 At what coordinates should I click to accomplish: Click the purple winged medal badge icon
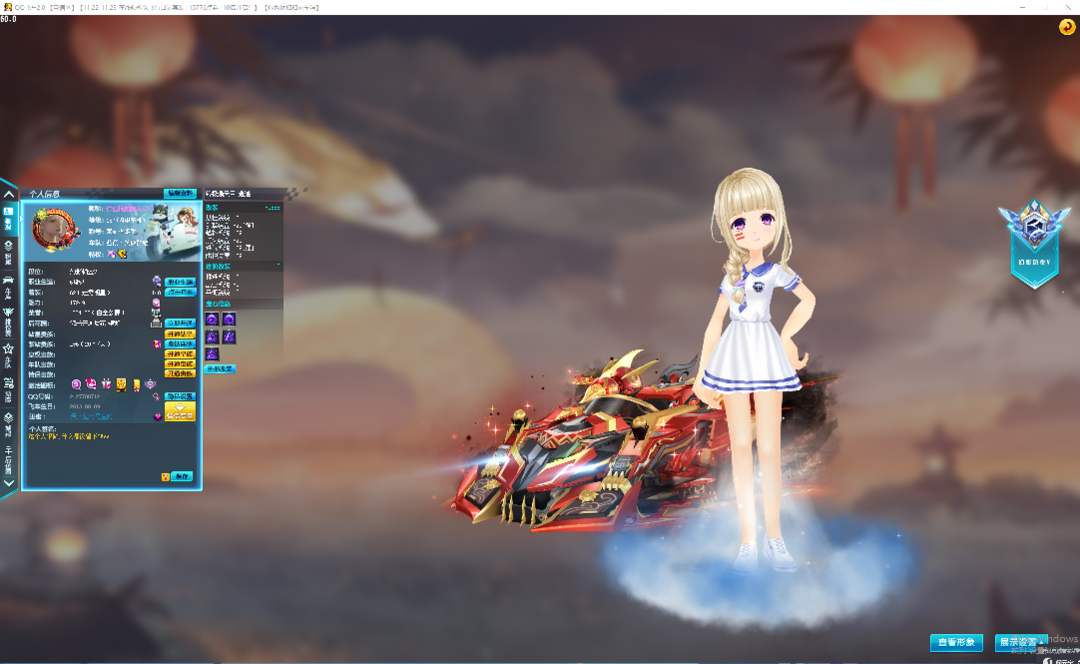click(150, 384)
